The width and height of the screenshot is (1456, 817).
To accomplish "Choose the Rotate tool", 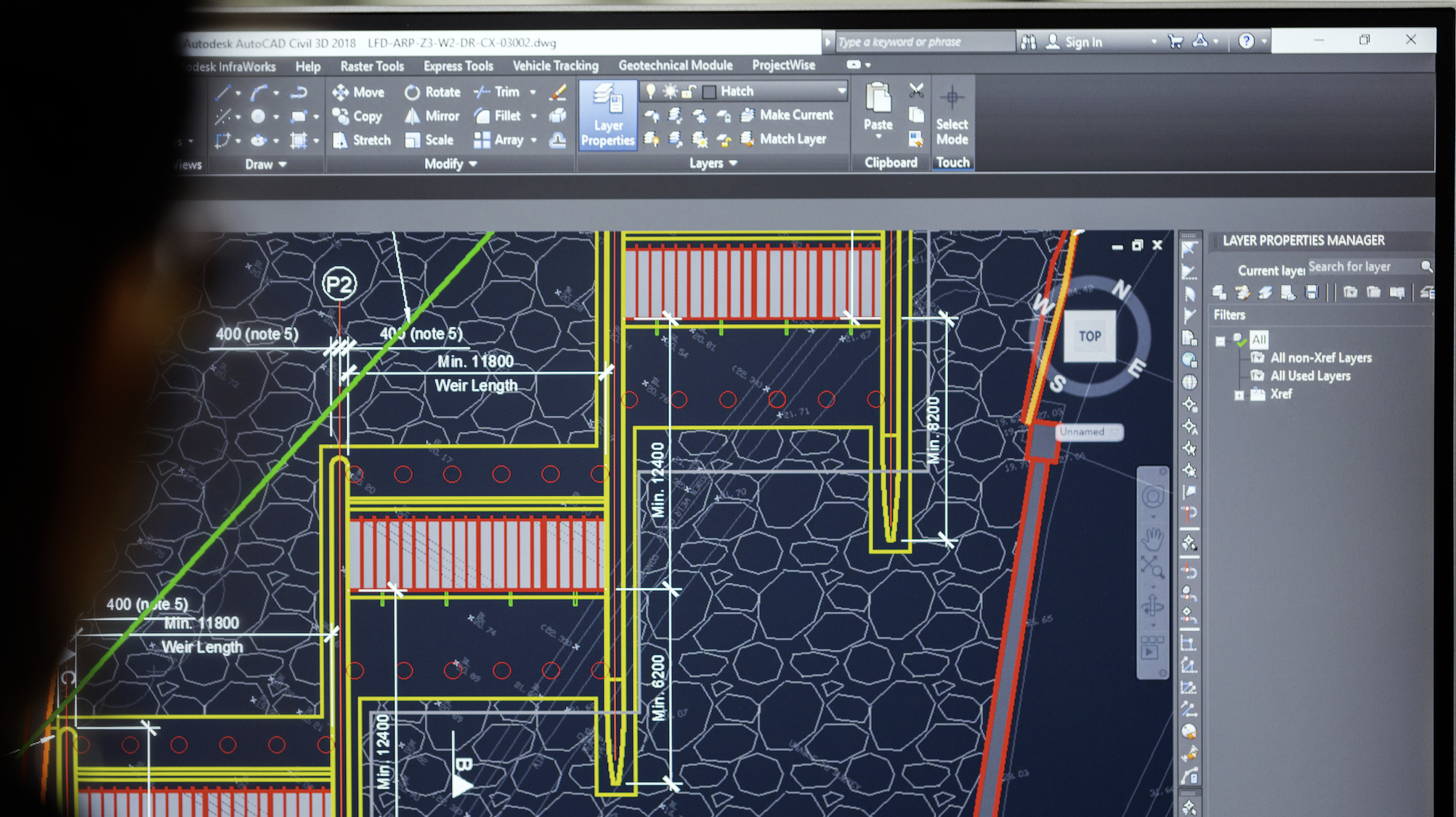I will click(432, 92).
